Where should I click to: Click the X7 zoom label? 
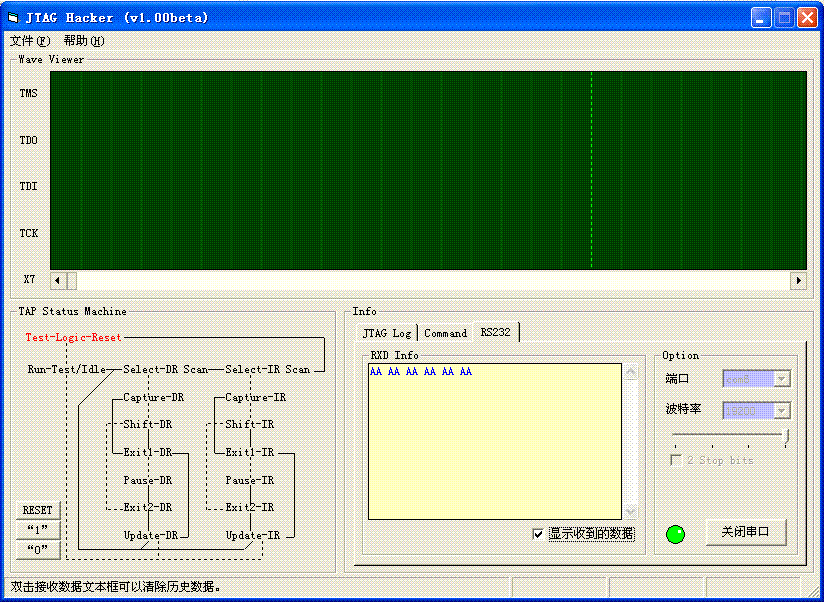[29, 279]
